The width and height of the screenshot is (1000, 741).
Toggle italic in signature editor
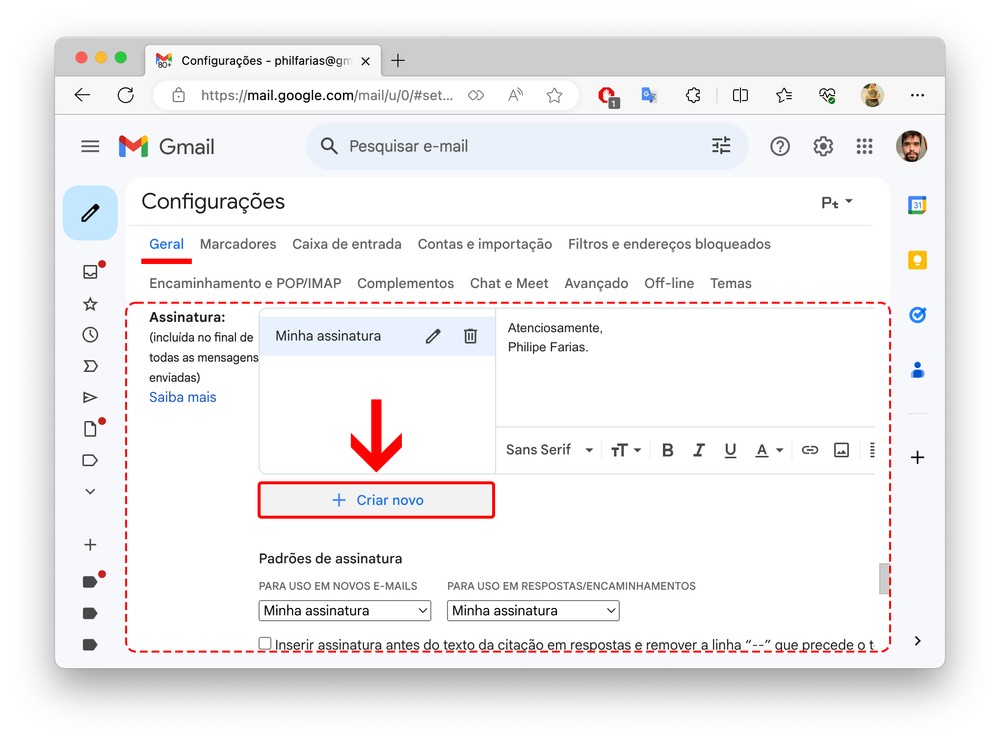point(698,450)
